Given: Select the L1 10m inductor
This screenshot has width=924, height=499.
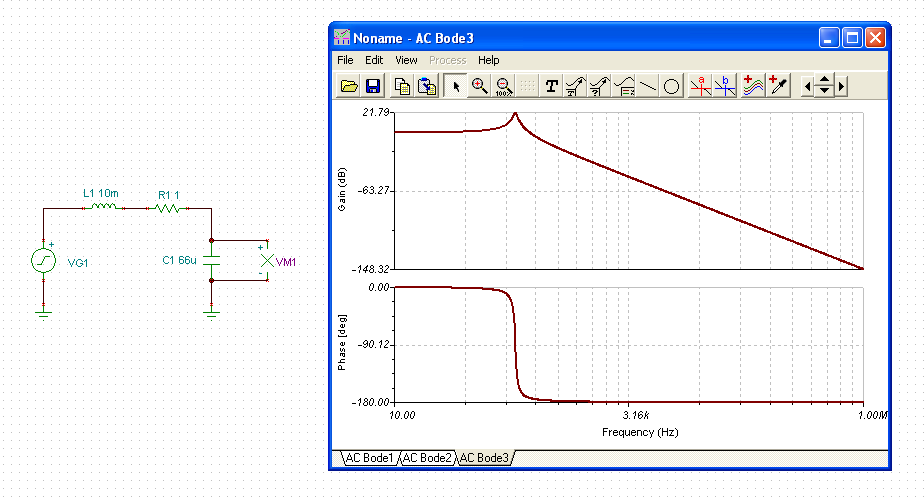Looking at the screenshot, I should tap(104, 206).
